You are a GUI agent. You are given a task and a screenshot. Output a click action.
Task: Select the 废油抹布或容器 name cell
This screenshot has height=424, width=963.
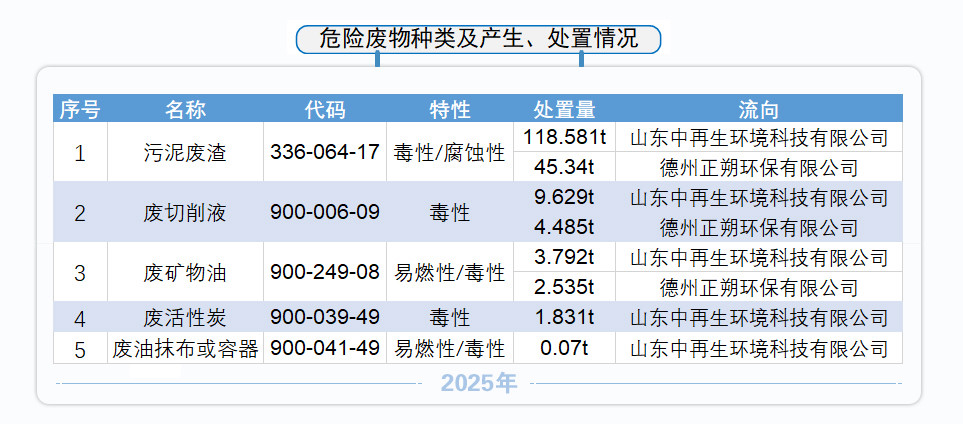point(185,349)
